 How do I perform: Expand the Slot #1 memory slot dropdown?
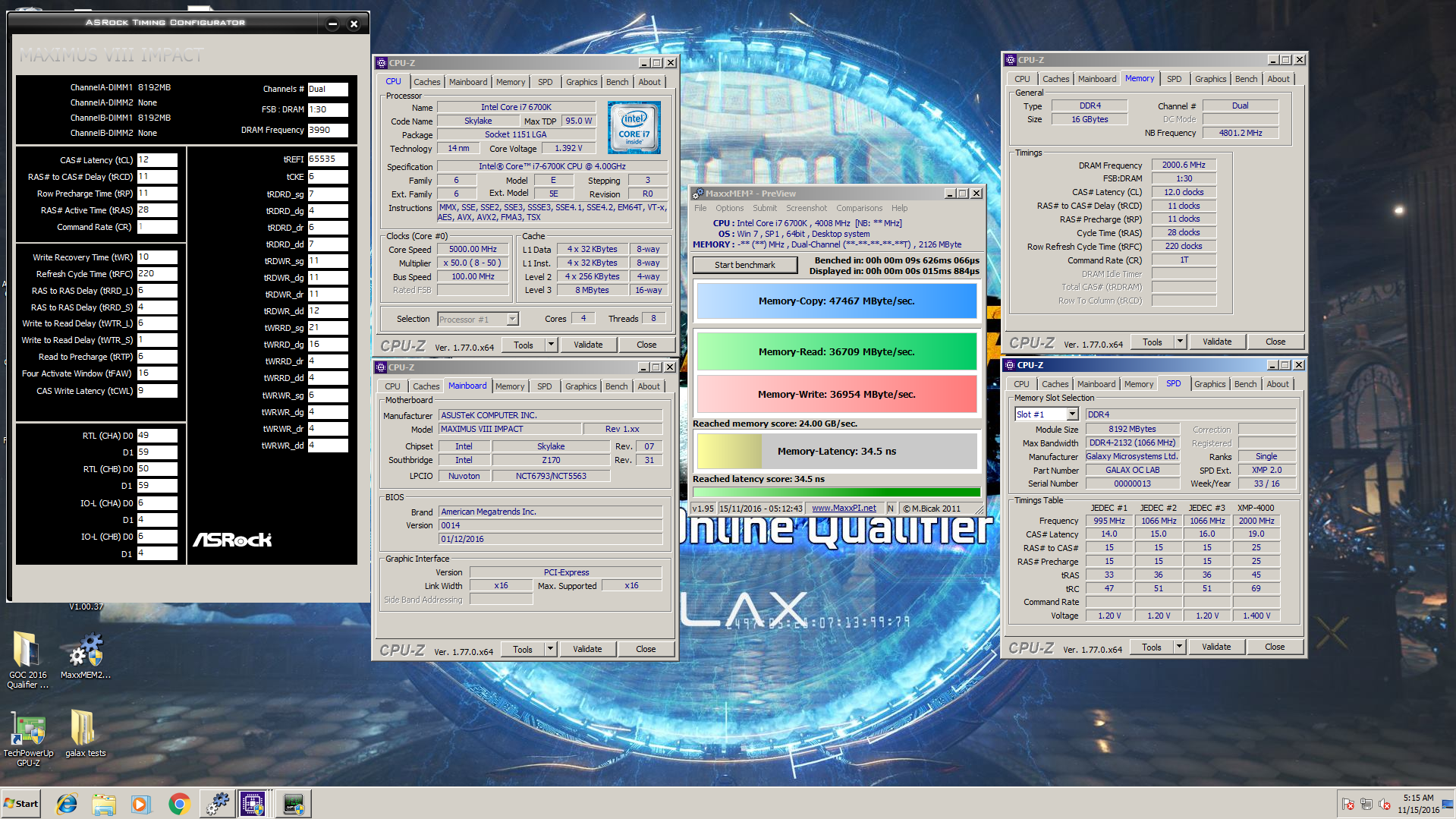click(x=1073, y=414)
